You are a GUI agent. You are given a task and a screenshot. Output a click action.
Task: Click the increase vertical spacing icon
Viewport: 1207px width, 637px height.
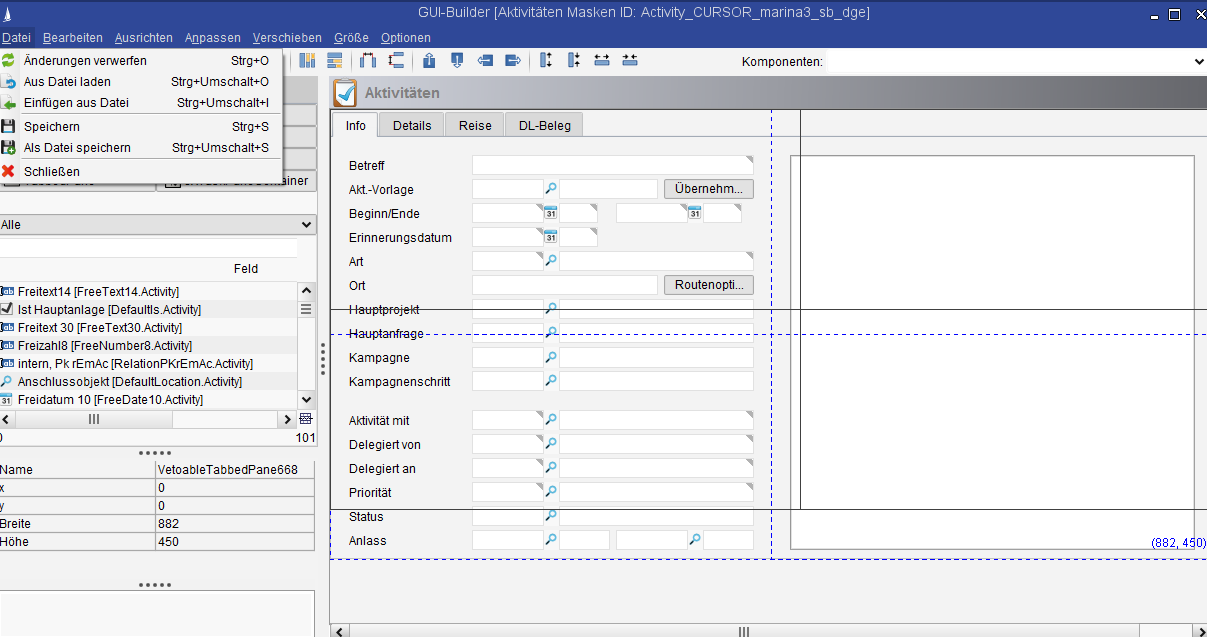[546, 60]
